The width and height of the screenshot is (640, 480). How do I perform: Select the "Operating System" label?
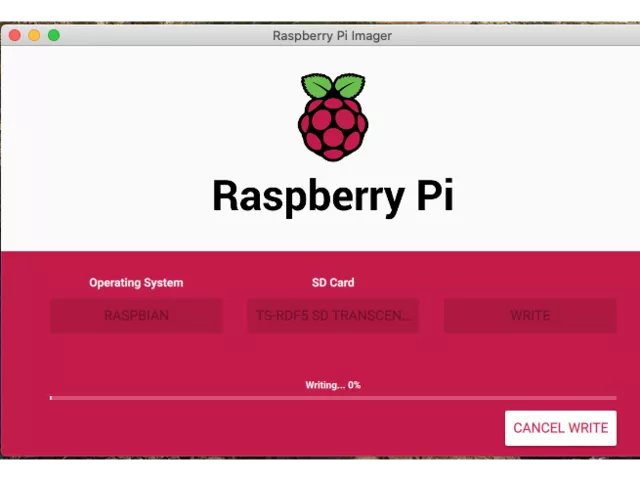pyautogui.click(x=136, y=283)
